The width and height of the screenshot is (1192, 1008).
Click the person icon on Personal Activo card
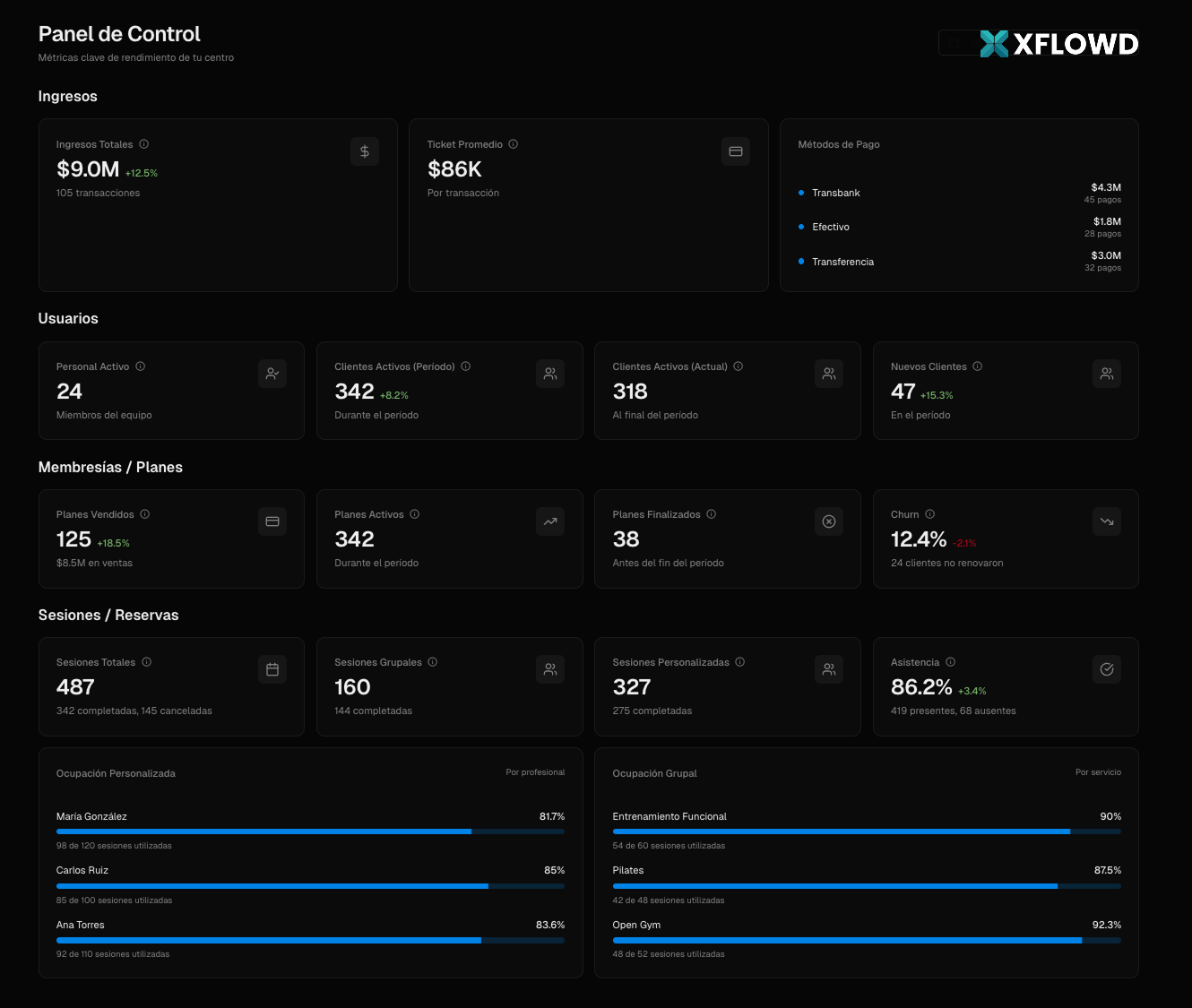pos(272,374)
